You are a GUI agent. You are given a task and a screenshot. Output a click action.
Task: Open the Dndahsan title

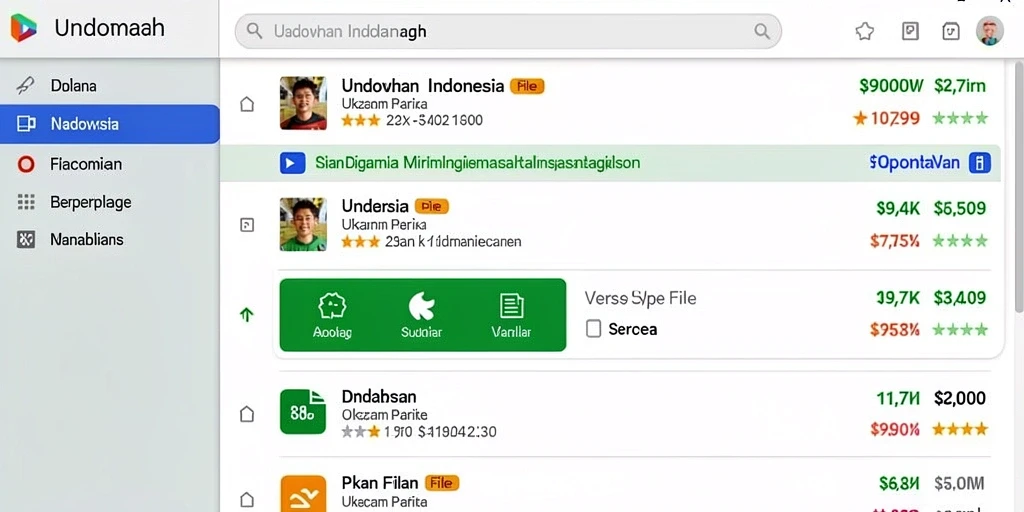[379, 396]
